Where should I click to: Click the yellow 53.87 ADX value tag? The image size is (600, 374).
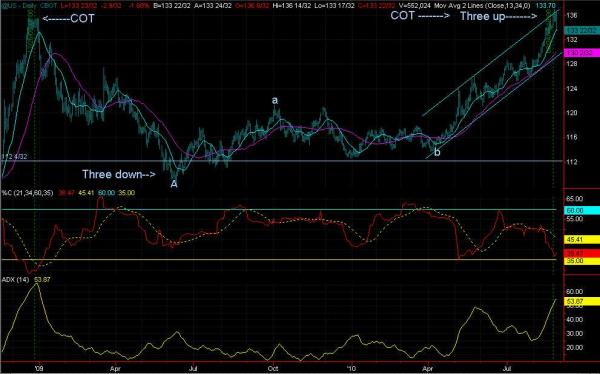click(582, 302)
